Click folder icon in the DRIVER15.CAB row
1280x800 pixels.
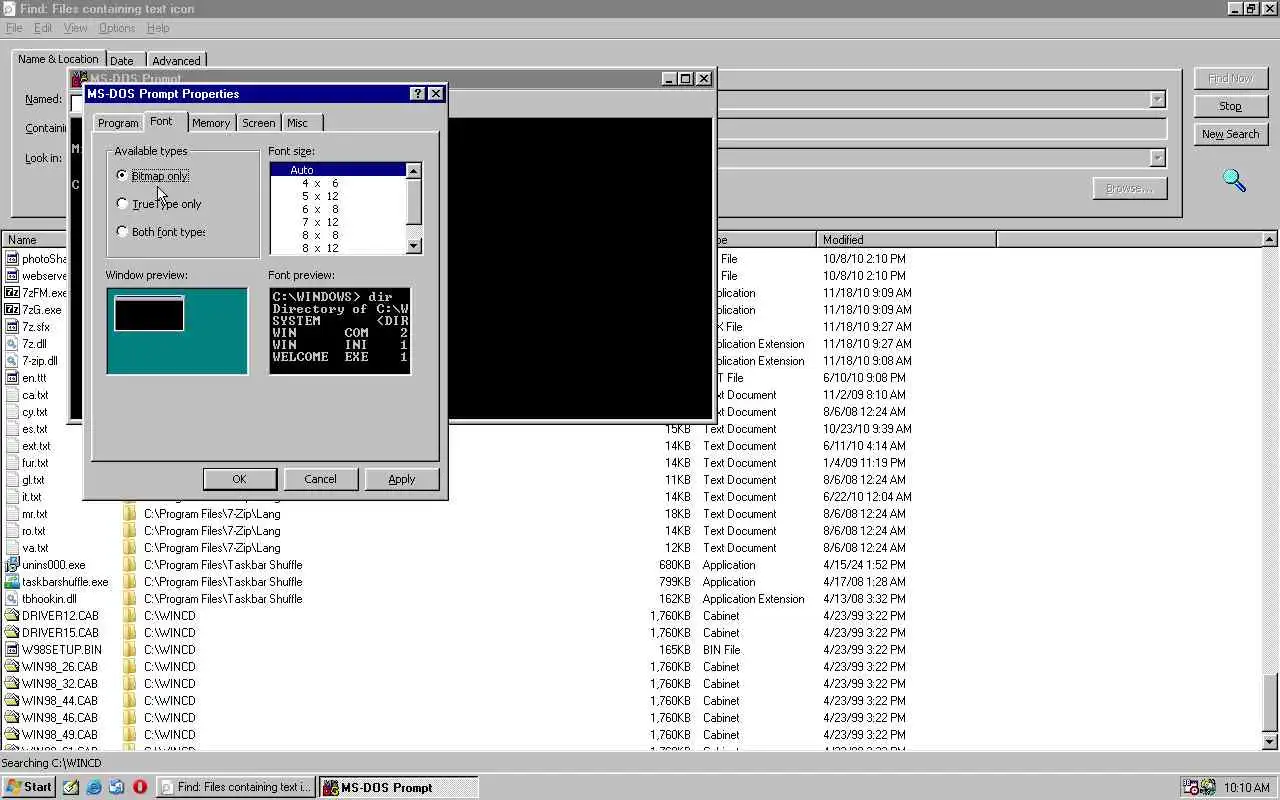[130, 633]
